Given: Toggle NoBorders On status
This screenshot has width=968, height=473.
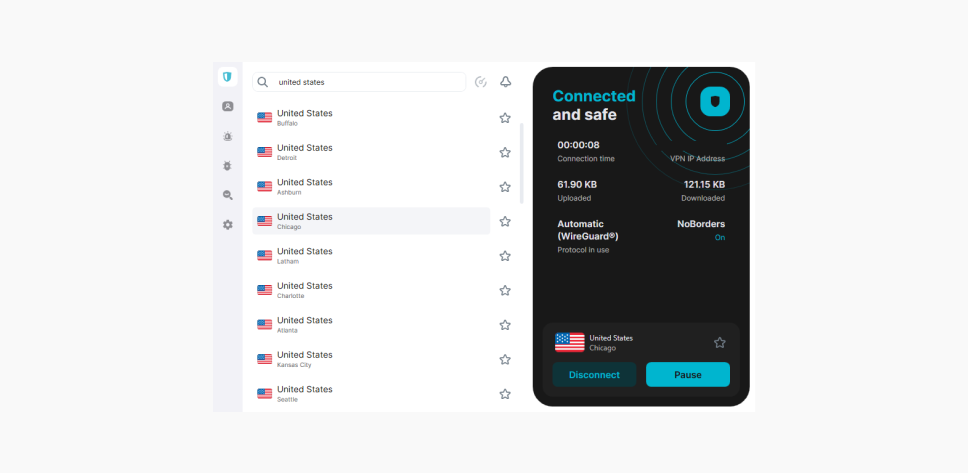Looking at the screenshot, I should point(719,237).
